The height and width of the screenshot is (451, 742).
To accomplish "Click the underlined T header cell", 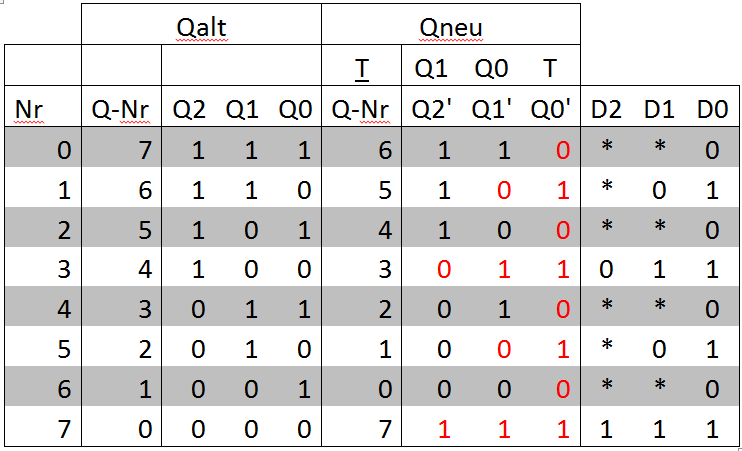I will (x=360, y=67).
